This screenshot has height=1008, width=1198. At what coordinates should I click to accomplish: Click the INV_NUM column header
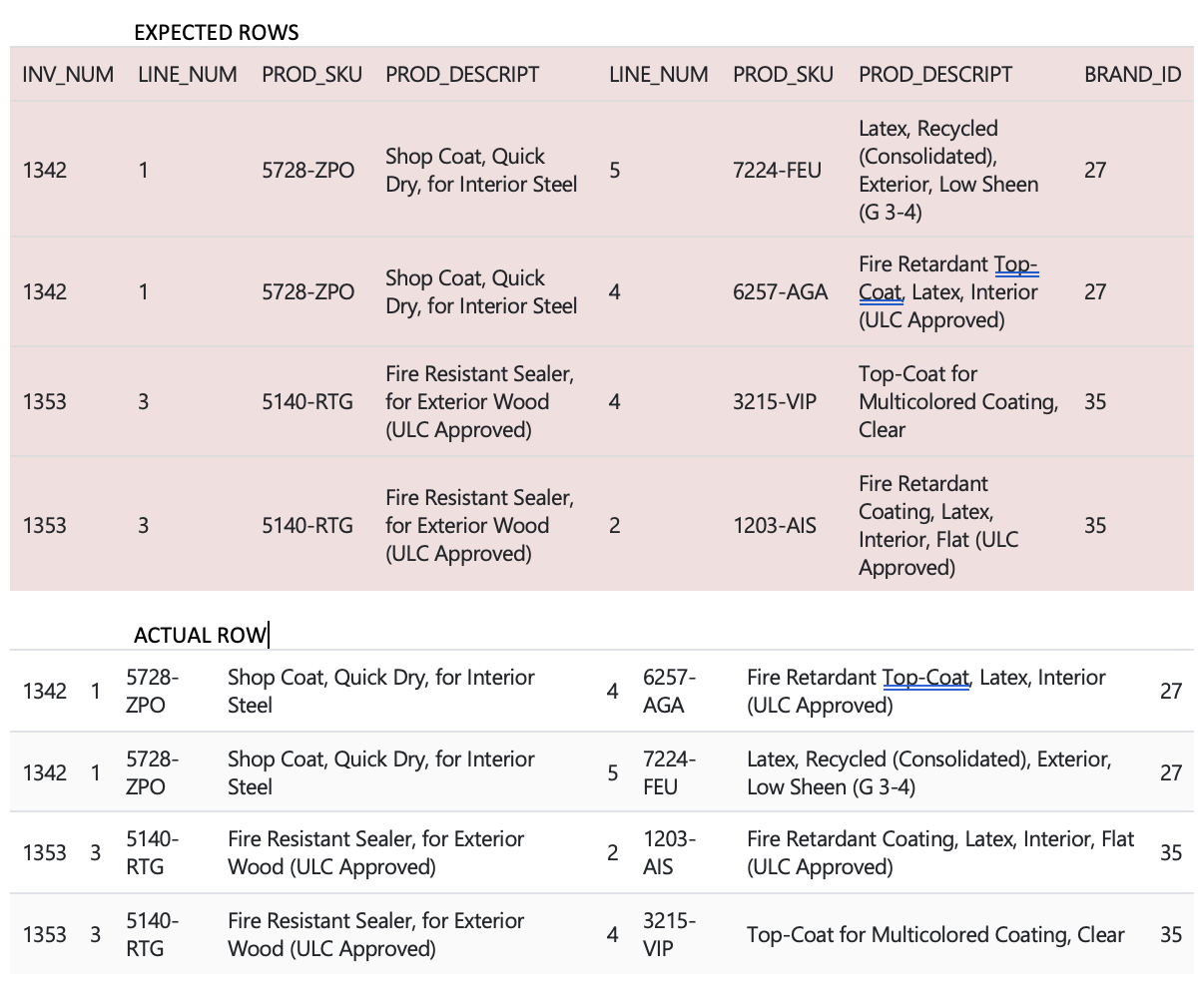(x=68, y=75)
